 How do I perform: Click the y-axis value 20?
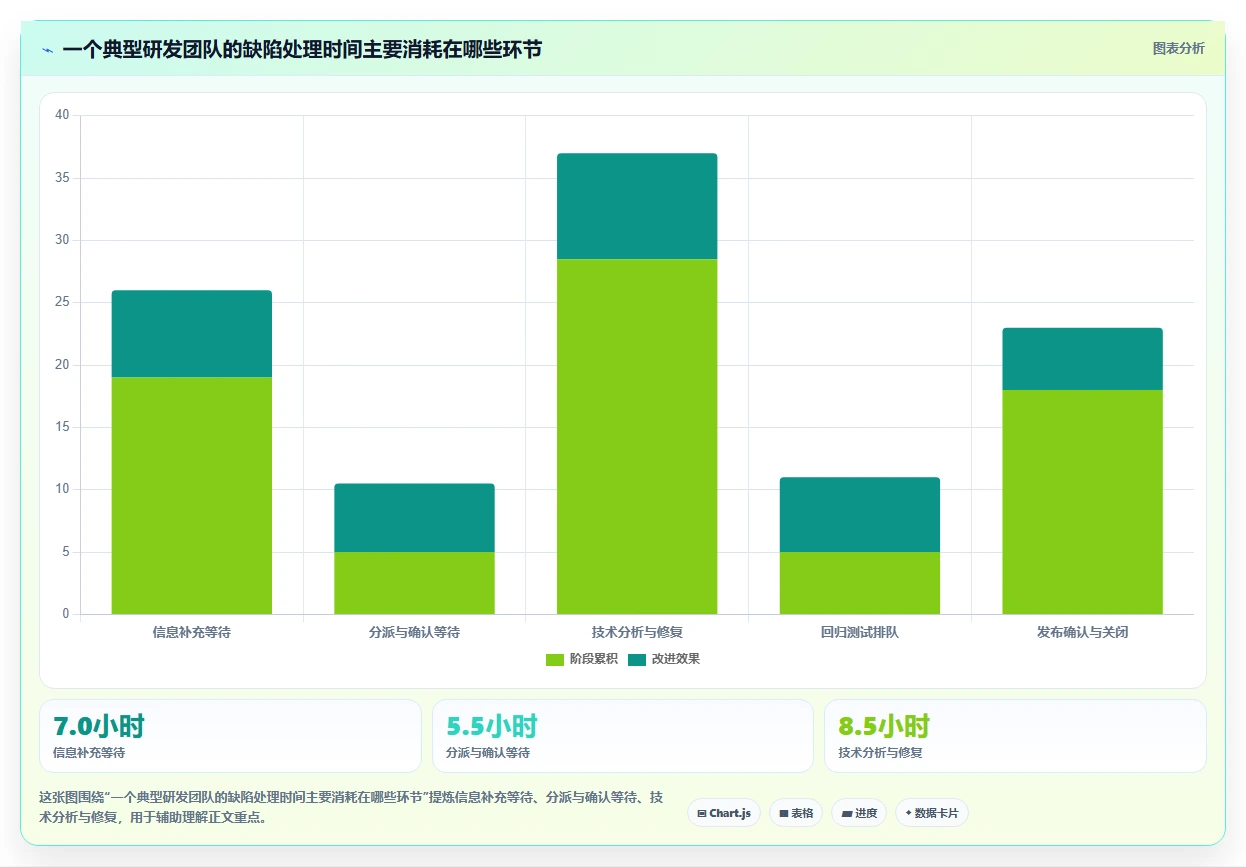tap(62, 365)
